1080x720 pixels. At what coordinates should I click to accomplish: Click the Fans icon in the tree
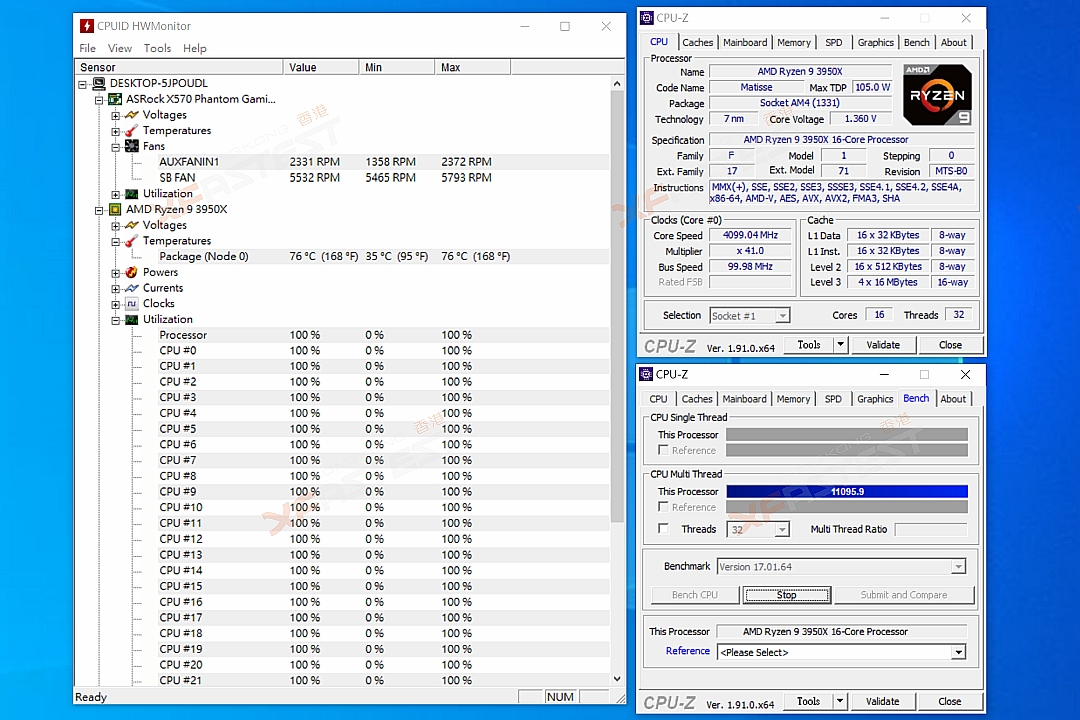pos(132,146)
